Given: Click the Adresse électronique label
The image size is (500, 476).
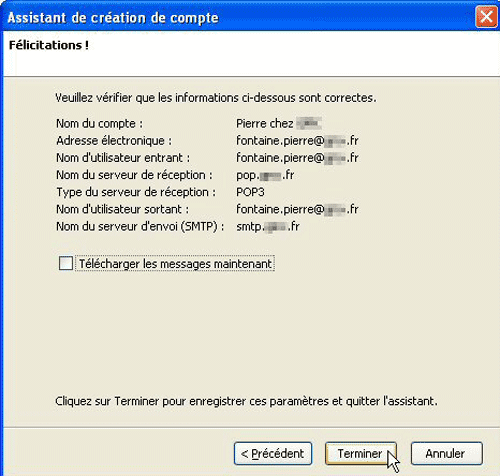Looking at the screenshot, I should coord(114,141).
